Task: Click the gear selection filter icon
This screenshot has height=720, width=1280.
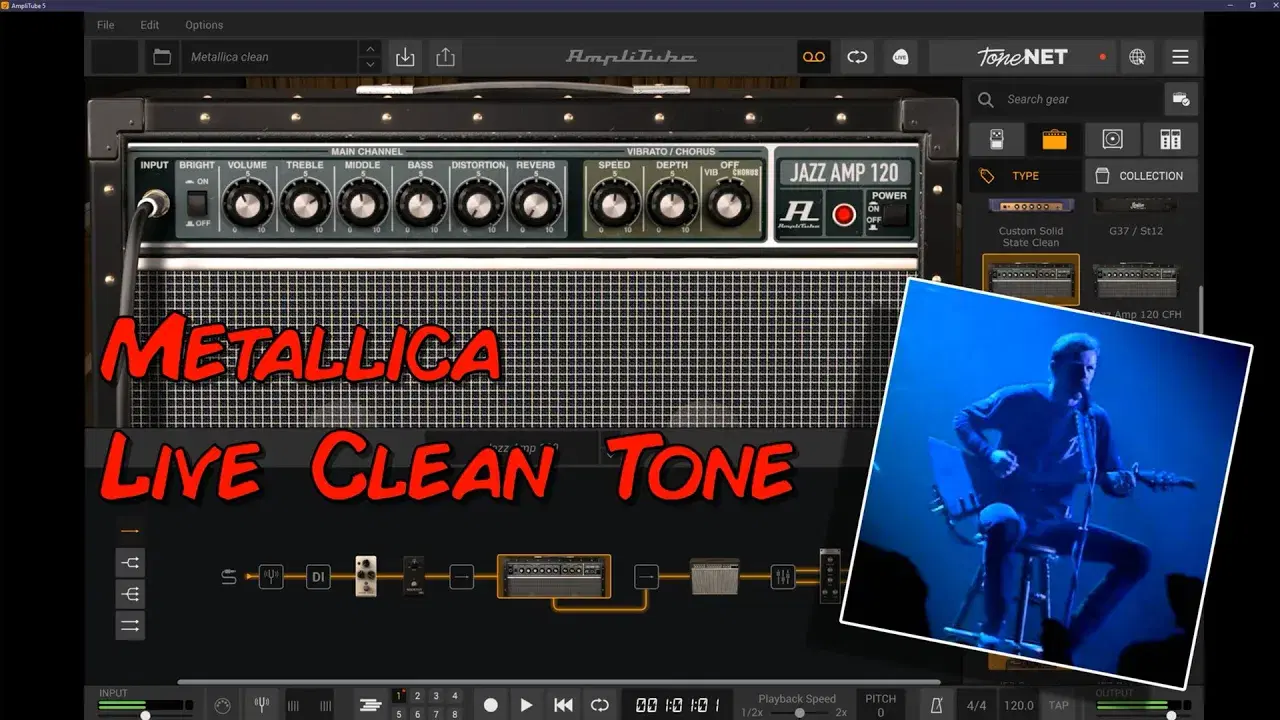Action: (x=1181, y=99)
